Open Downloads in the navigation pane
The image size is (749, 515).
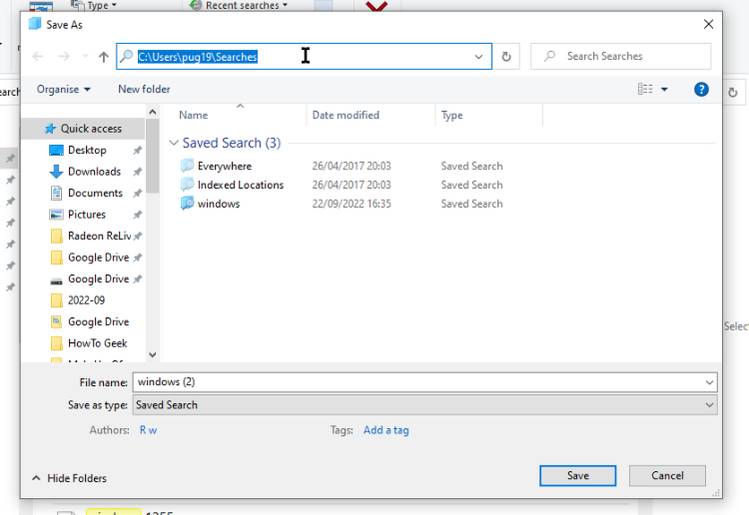pyautogui.click(x=94, y=172)
